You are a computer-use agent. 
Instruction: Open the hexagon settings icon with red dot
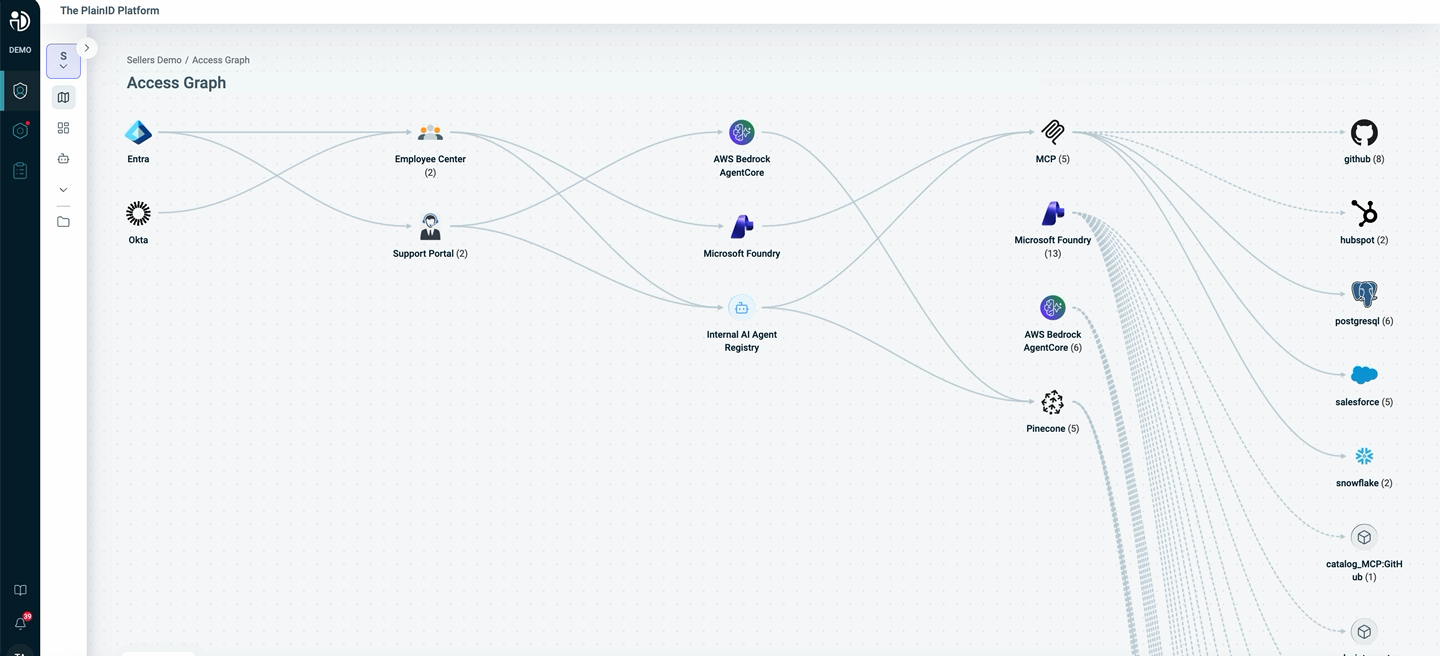point(20,131)
